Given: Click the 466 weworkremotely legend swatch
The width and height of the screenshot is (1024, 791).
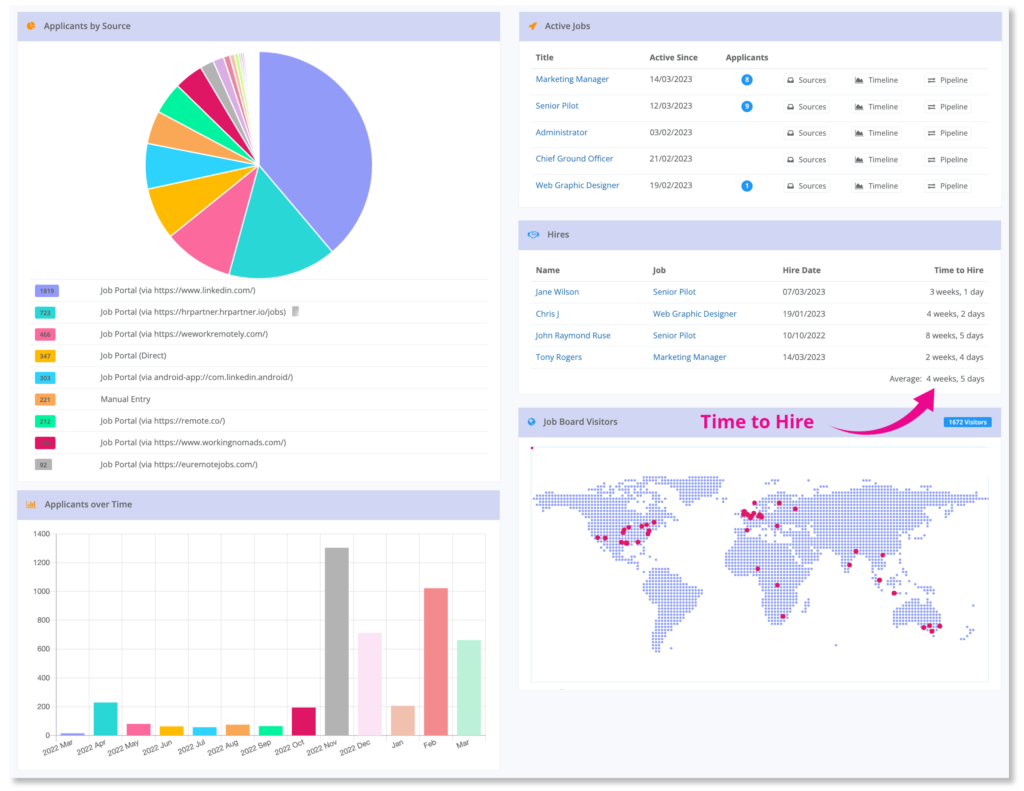Looking at the screenshot, I should (x=45, y=334).
